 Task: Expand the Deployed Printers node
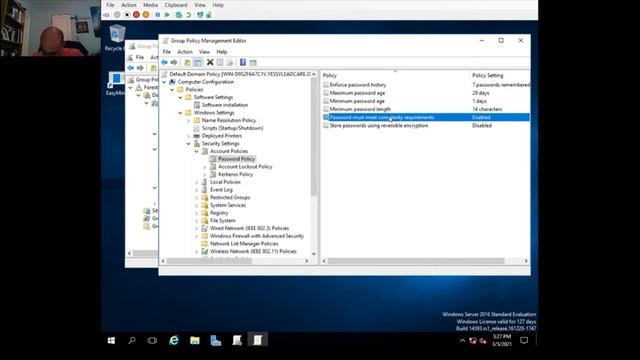point(189,136)
